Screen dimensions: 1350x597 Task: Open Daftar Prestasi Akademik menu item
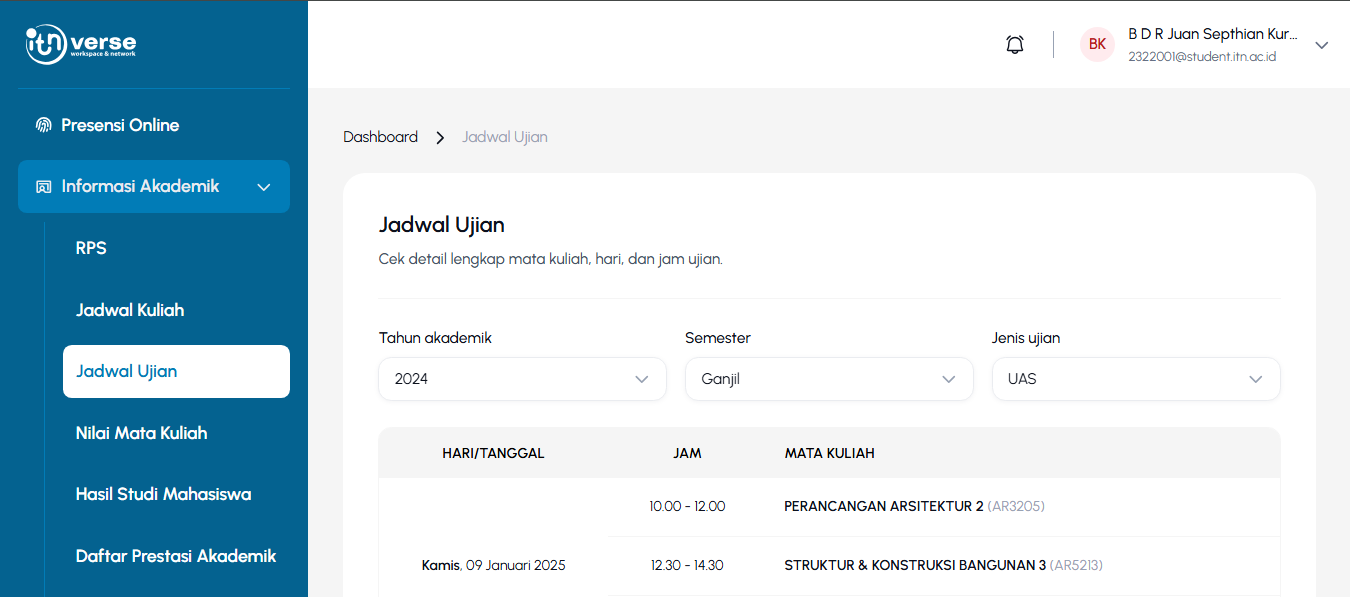pos(176,556)
